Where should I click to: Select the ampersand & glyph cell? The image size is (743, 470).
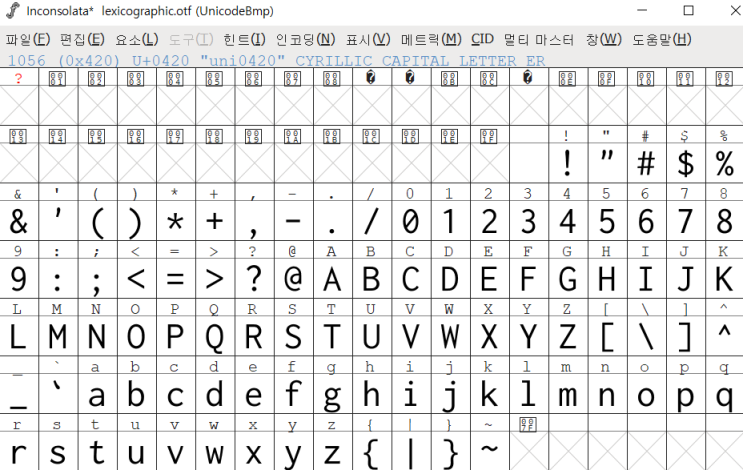[x=19, y=221]
